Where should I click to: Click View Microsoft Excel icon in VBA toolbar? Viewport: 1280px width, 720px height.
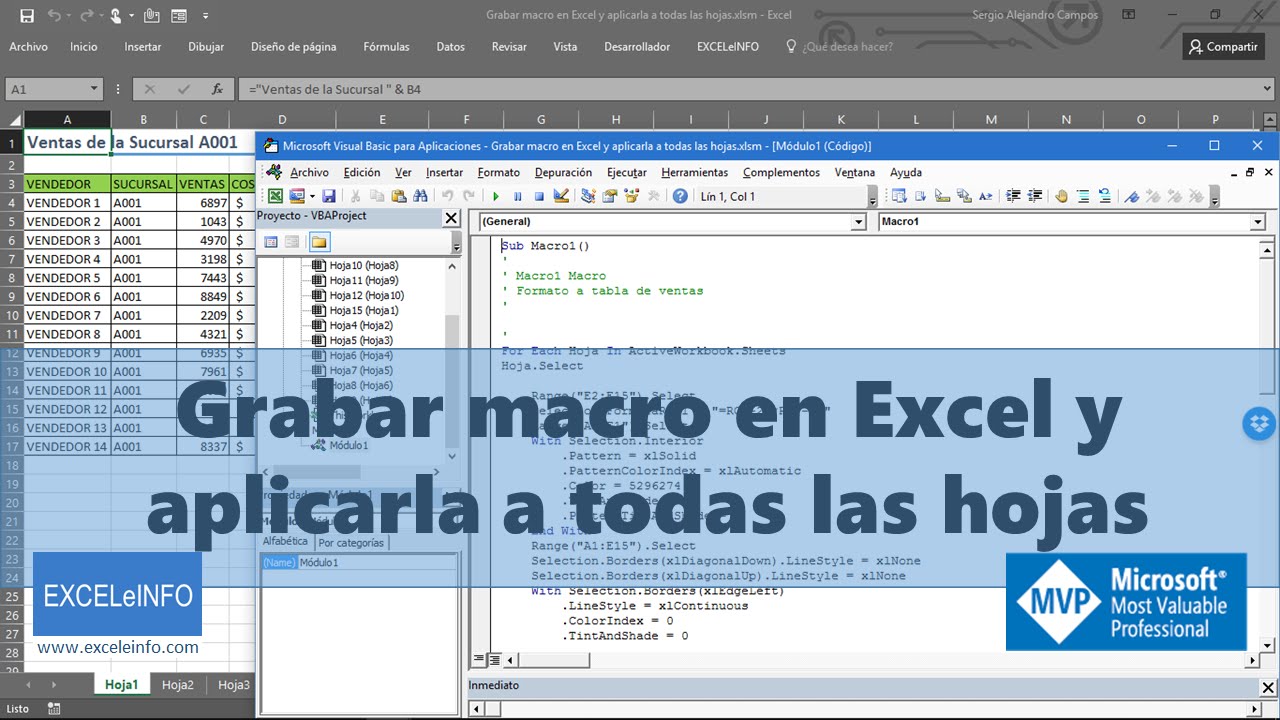(x=275, y=196)
